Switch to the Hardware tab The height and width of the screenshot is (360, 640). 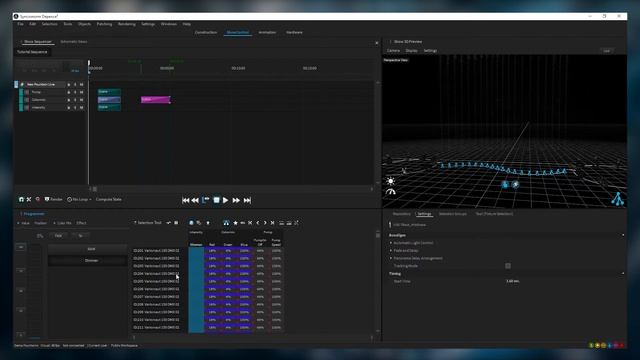tap(294, 32)
